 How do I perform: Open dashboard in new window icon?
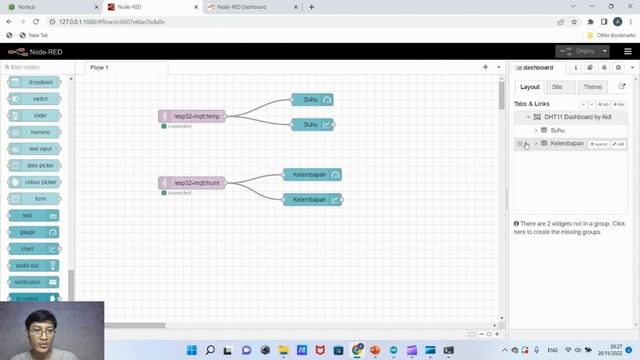click(622, 87)
